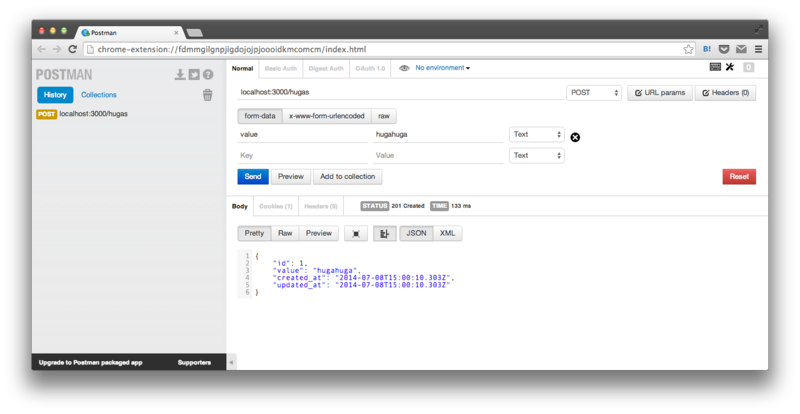Bookmark page with star icon
800x414 pixels.
(688, 49)
